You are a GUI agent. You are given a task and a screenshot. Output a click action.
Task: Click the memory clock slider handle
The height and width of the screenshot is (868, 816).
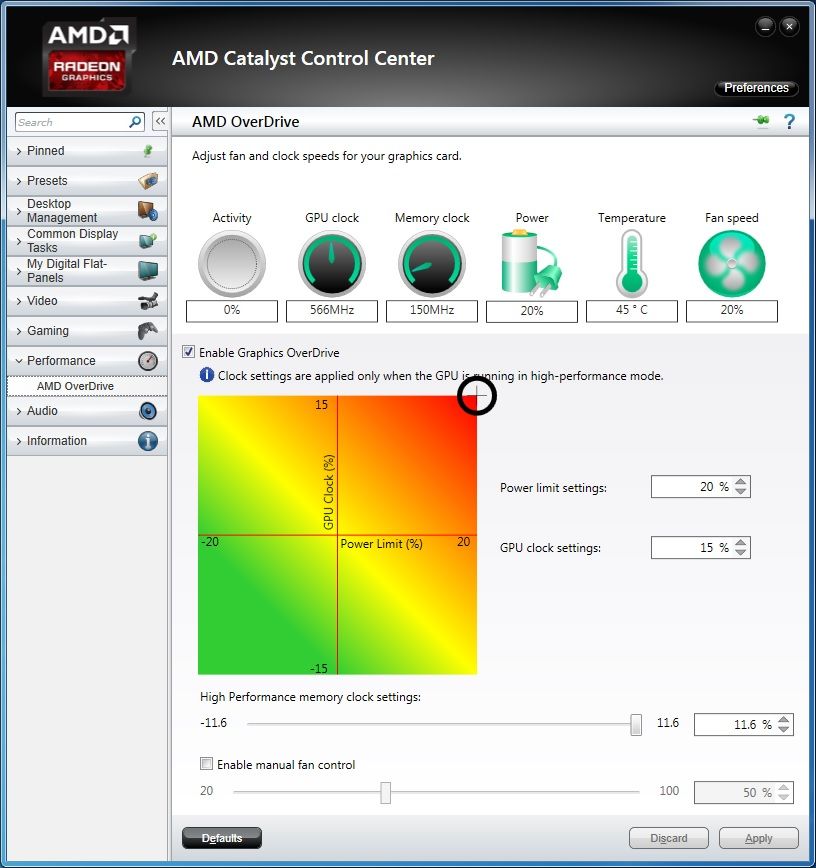pyautogui.click(x=636, y=725)
